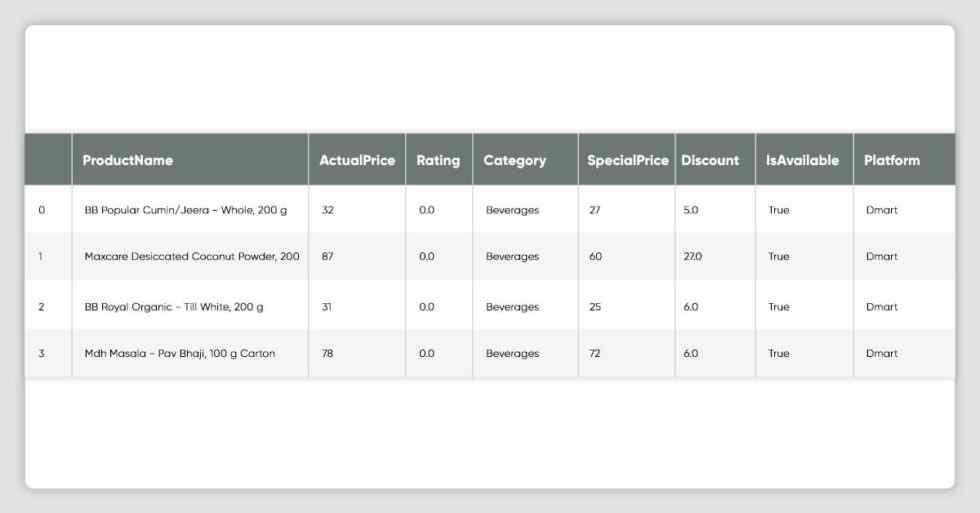The image size is (980, 513).
Task: Select actual price value 78
Action: [328, 353]
